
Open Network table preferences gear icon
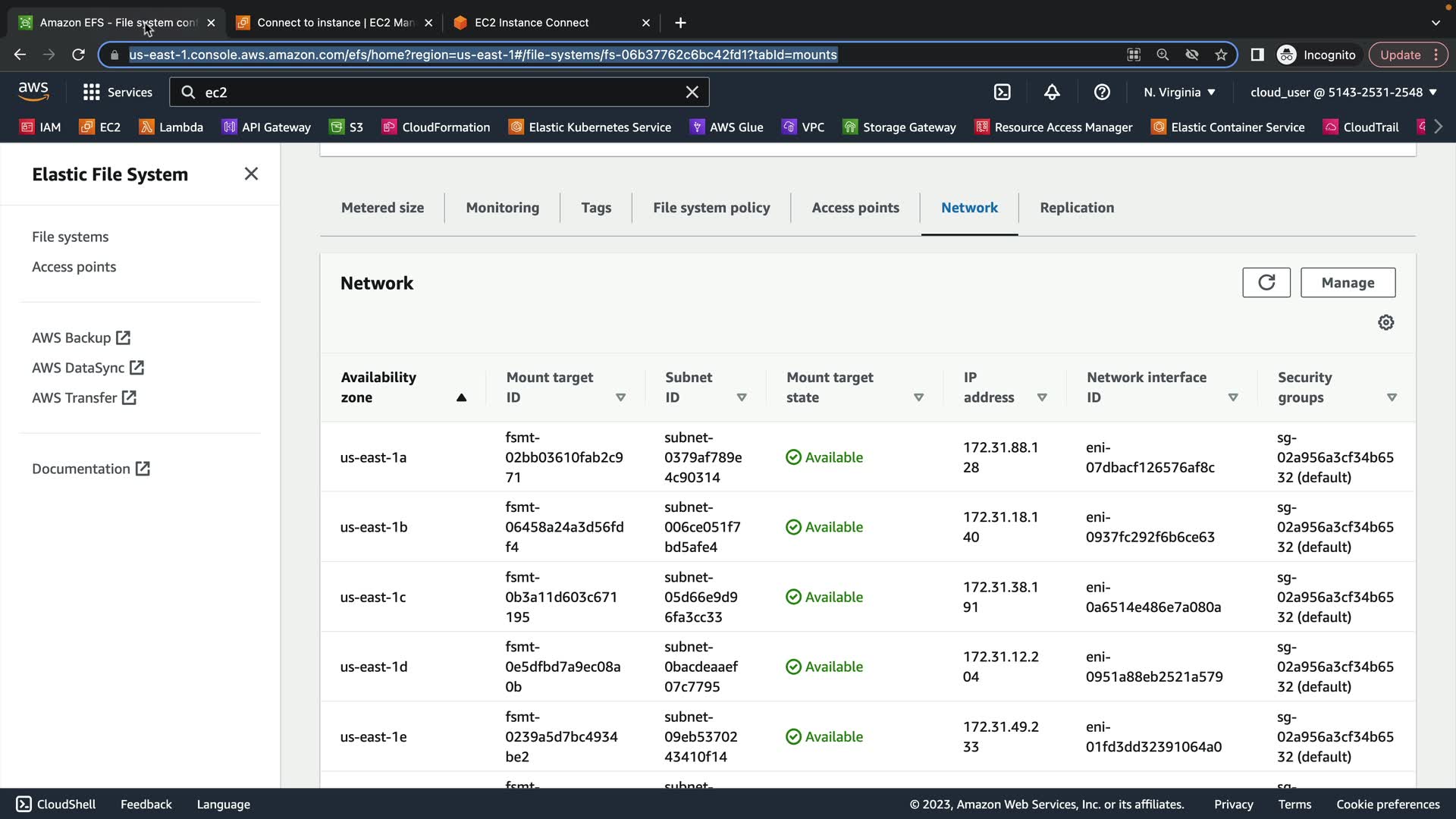tap(1385, 322)
